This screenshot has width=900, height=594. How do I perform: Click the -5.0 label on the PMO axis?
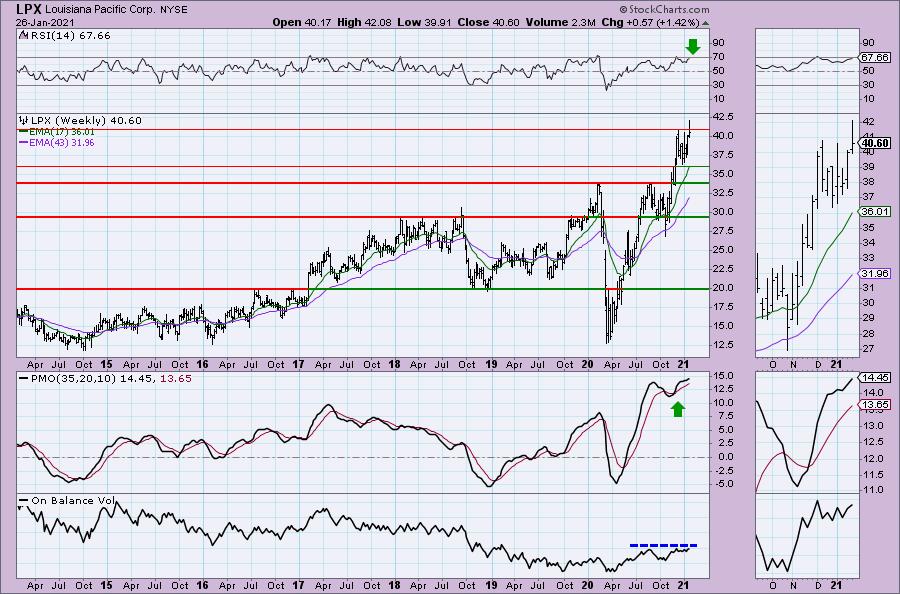(723, 484)
